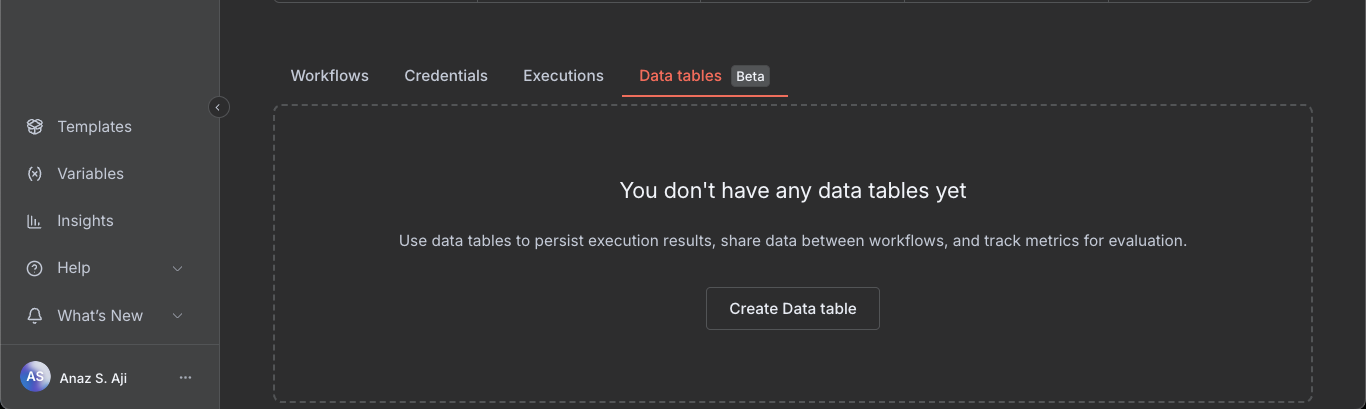Open the Templates text link
The width and height of the screenshot is (1366, 409).
pos(94,127)
